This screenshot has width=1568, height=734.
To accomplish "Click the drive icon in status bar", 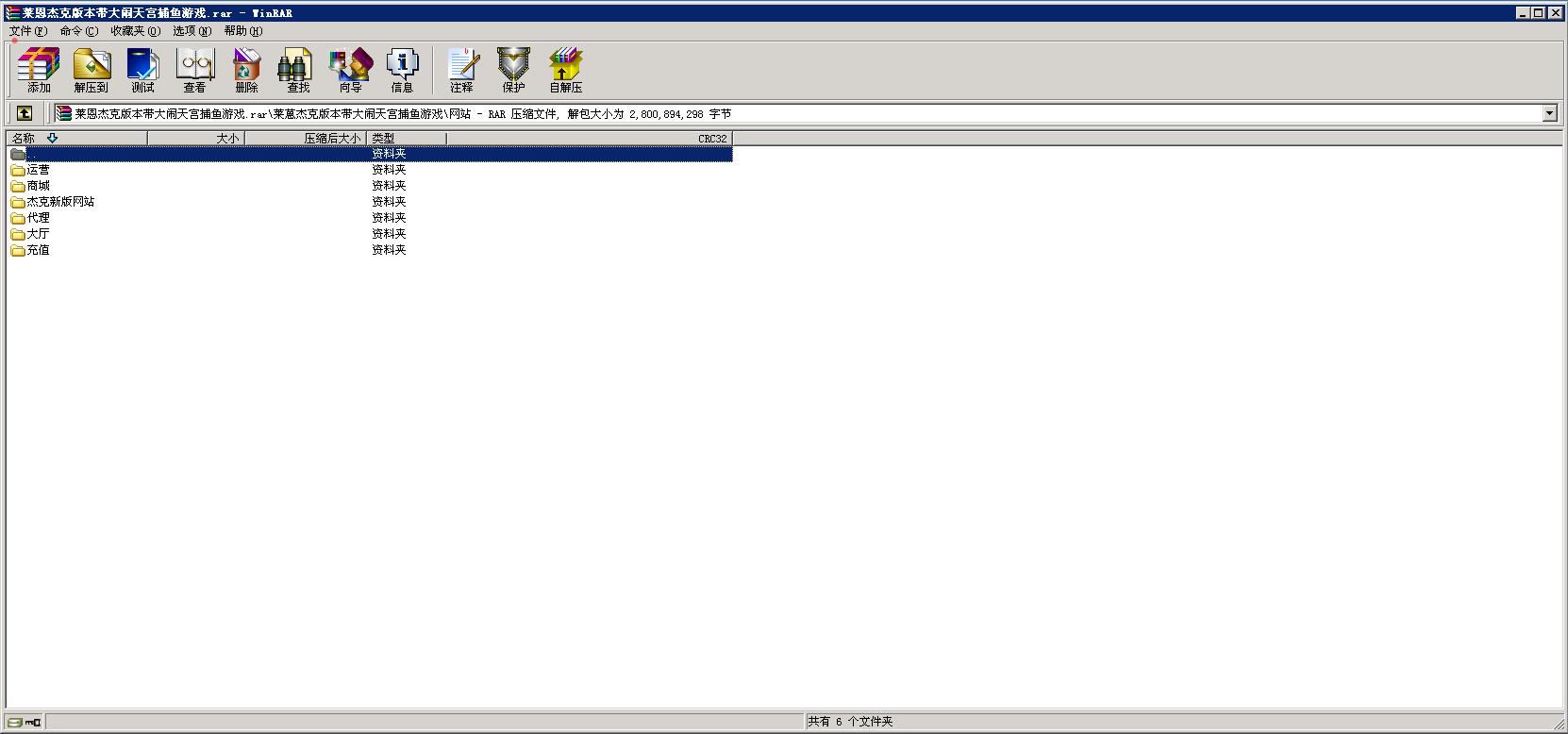I will [15, 722].
